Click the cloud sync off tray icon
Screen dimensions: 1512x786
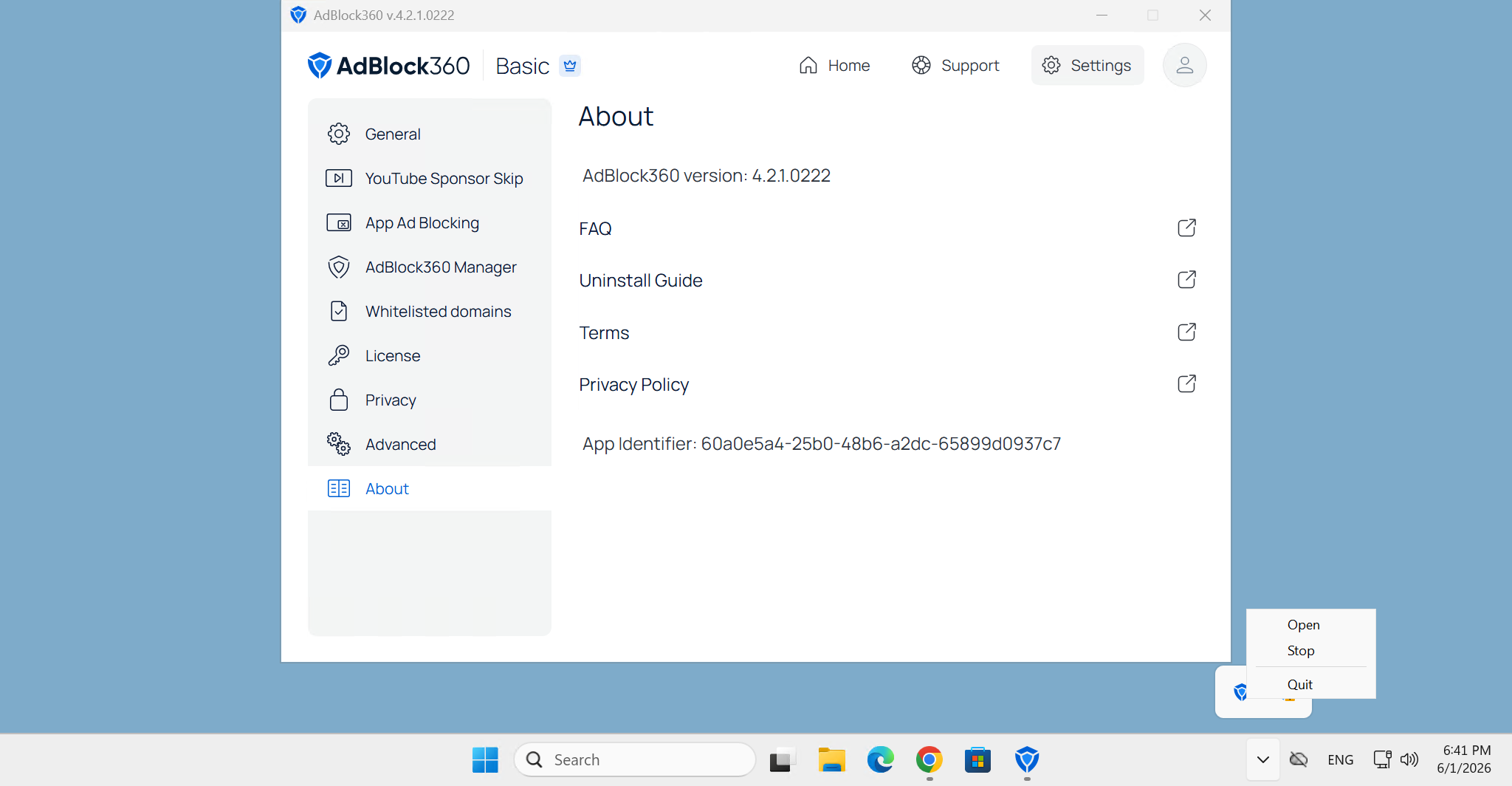[1299, 759]
